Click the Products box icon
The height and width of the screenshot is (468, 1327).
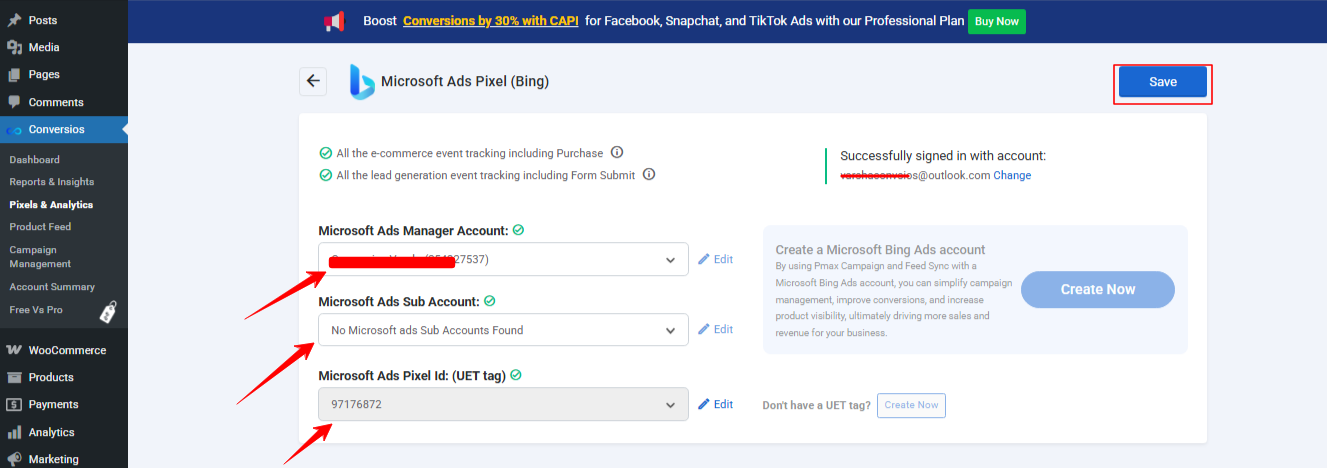(x=14, y=377)
